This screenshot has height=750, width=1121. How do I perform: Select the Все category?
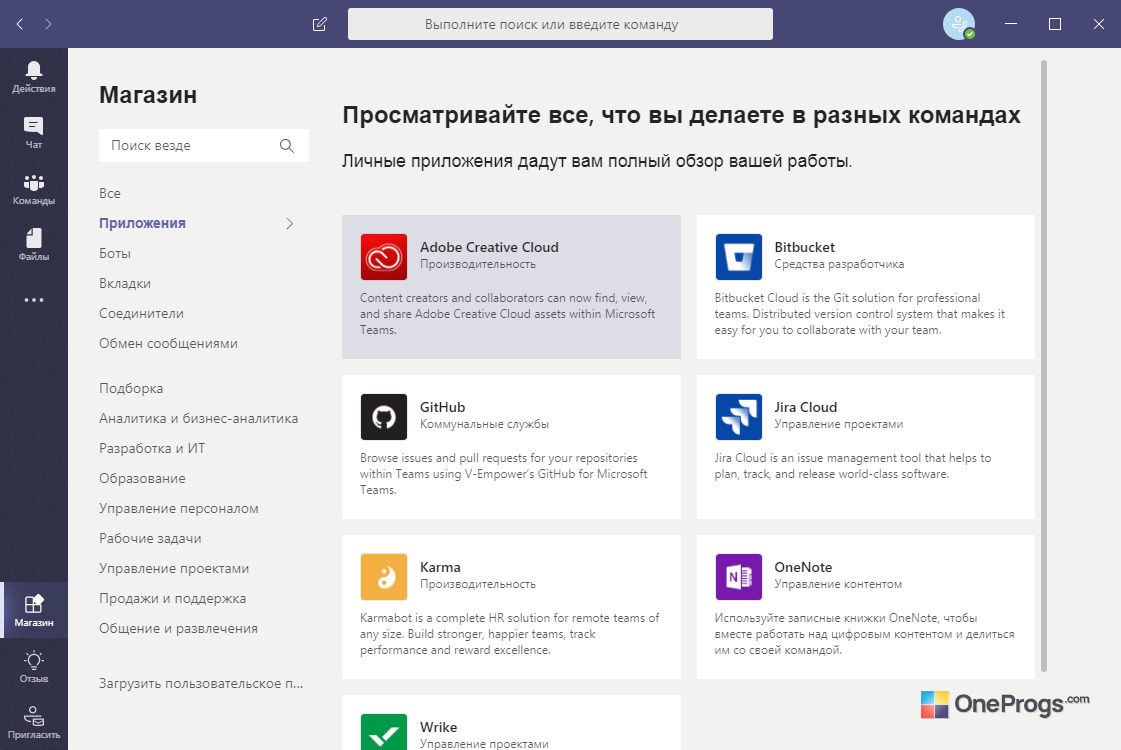point(109,193)
